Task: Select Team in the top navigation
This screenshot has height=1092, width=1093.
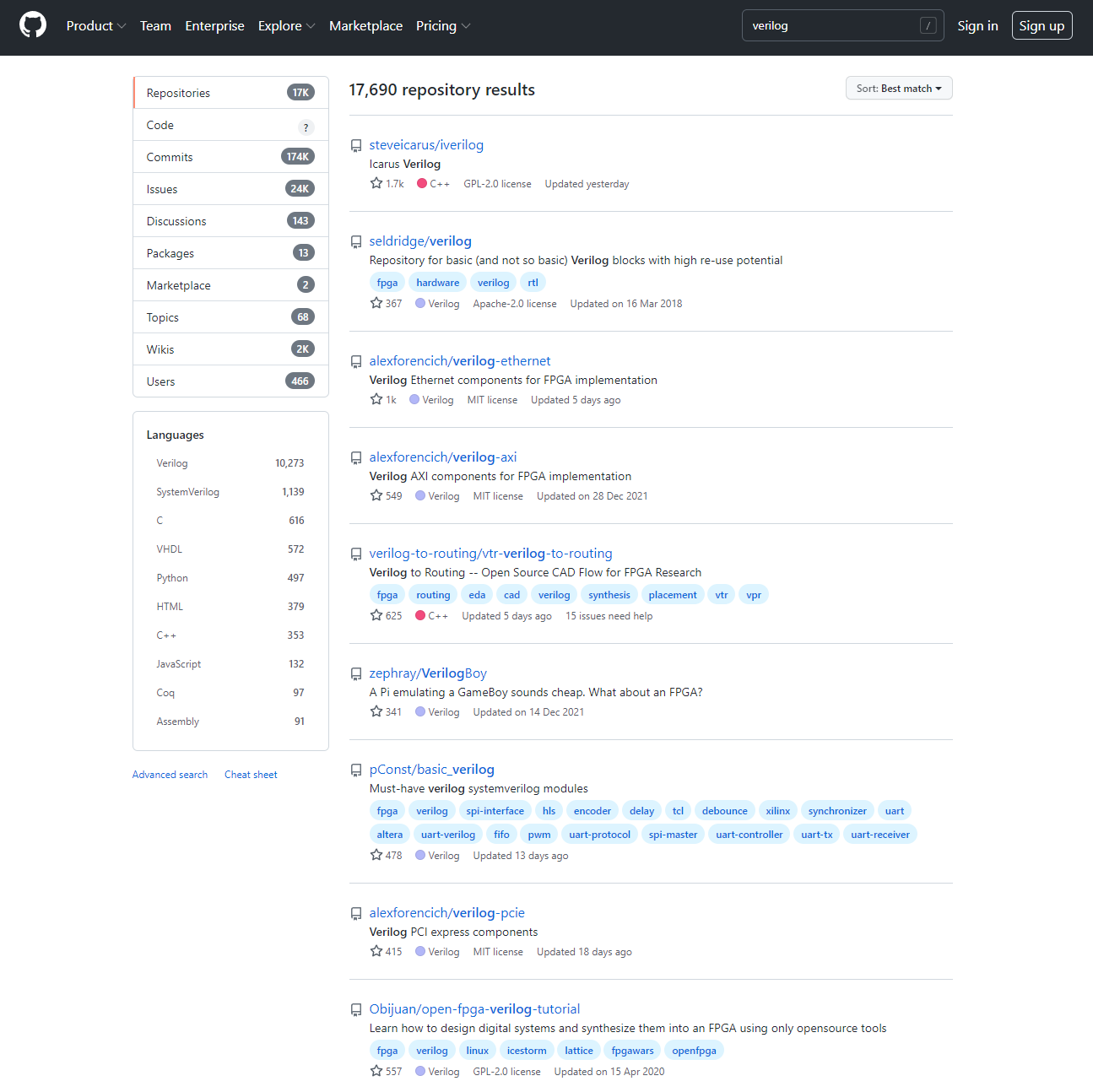Action: tap(155, 25)
